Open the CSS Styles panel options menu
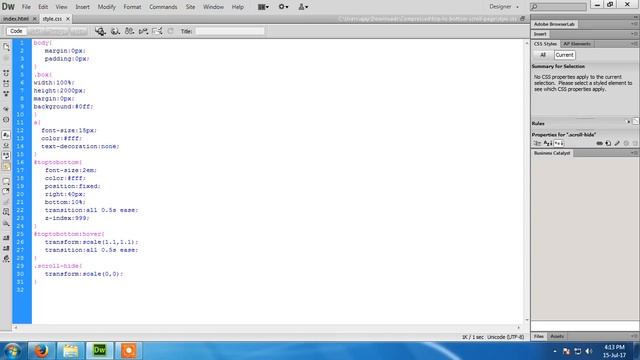The width and height of the screenshot is (640, 360). click(634, 44)
